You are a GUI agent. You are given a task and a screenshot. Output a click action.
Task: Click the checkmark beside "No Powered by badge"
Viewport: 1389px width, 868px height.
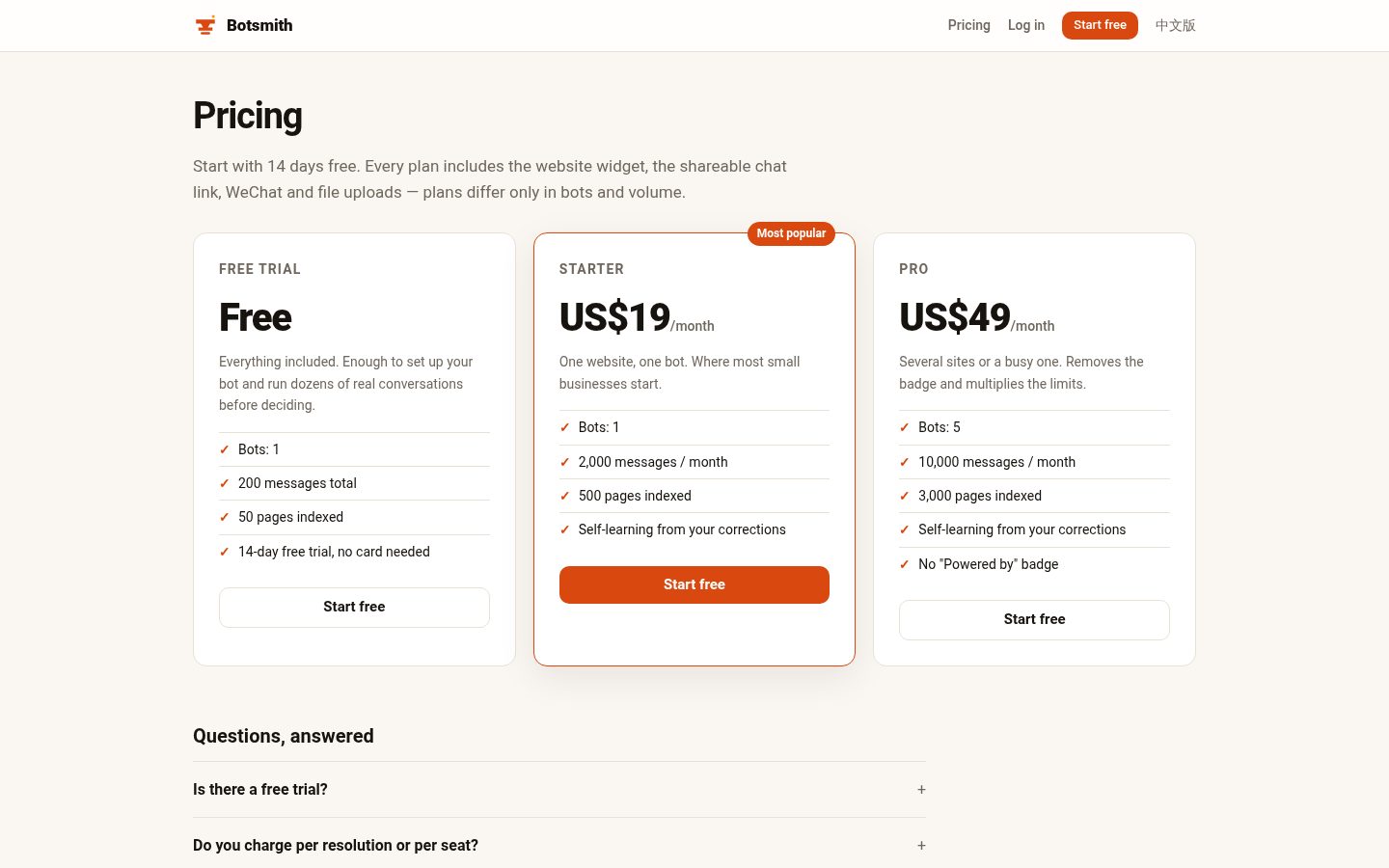[x=904, y=564]
